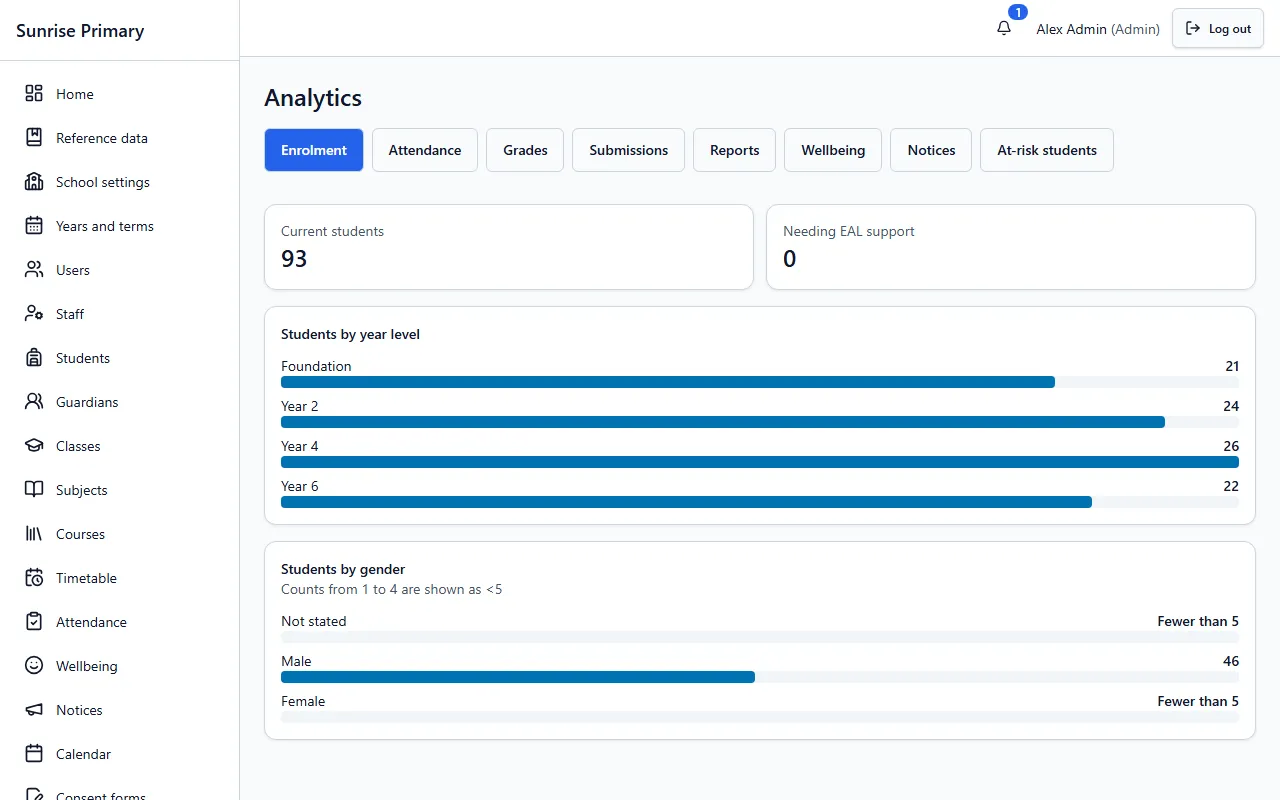Open the Home link in sidebar
This screenshot has height=800, width=1280.
[120, 93]
